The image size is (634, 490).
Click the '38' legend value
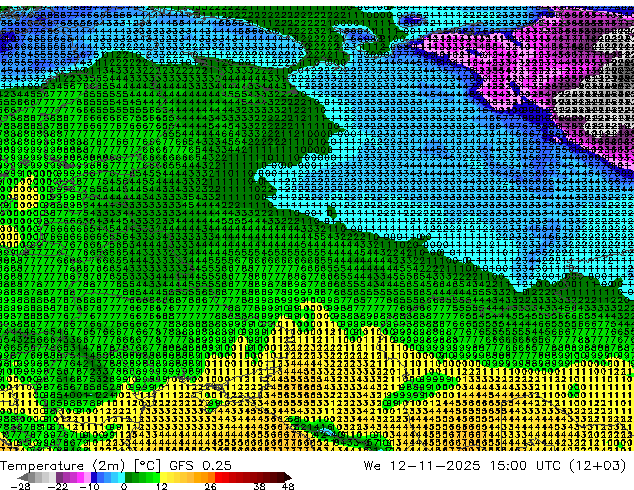coord(260,486)
